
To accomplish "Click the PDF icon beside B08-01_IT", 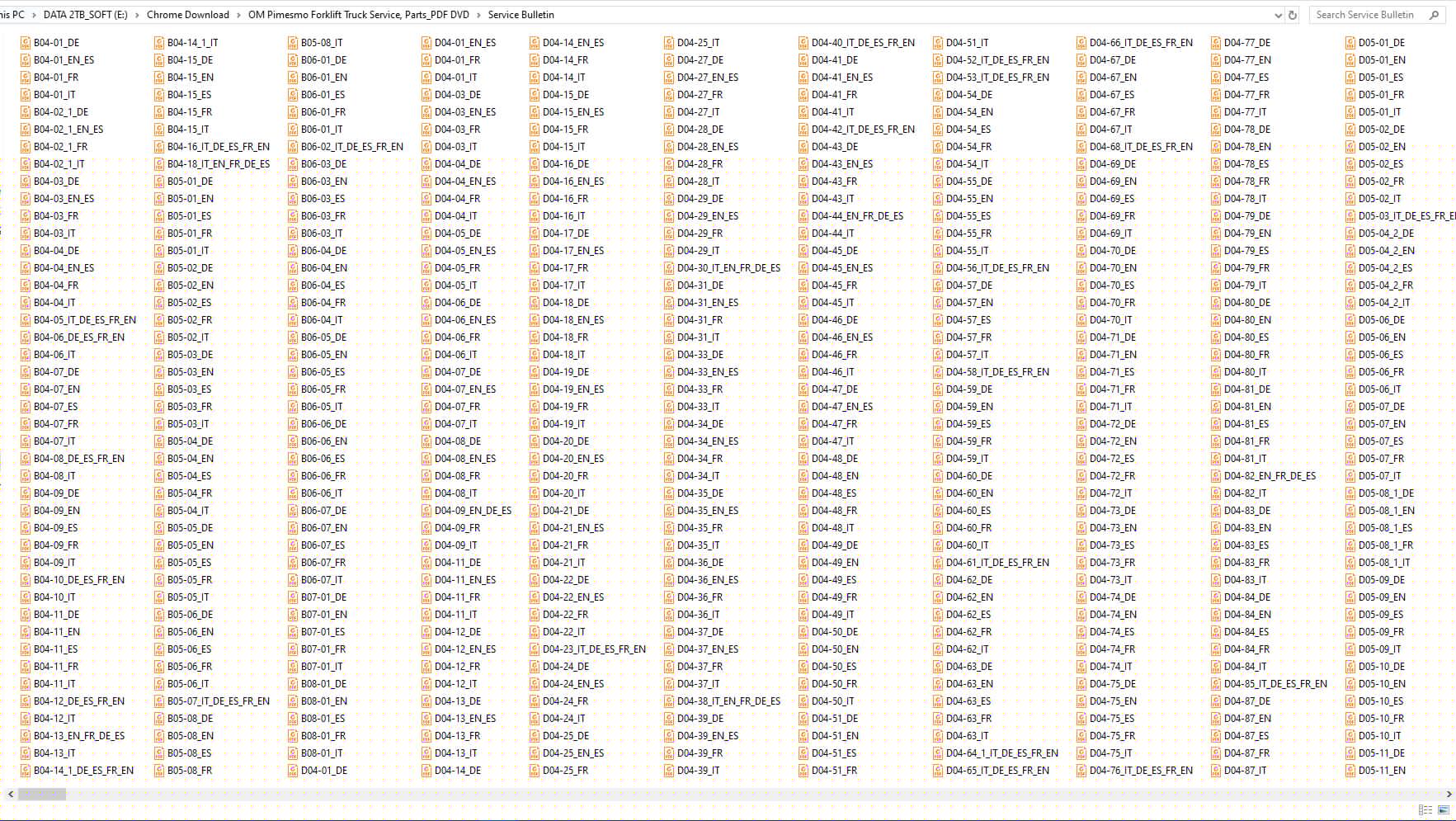I will [293, 753].
